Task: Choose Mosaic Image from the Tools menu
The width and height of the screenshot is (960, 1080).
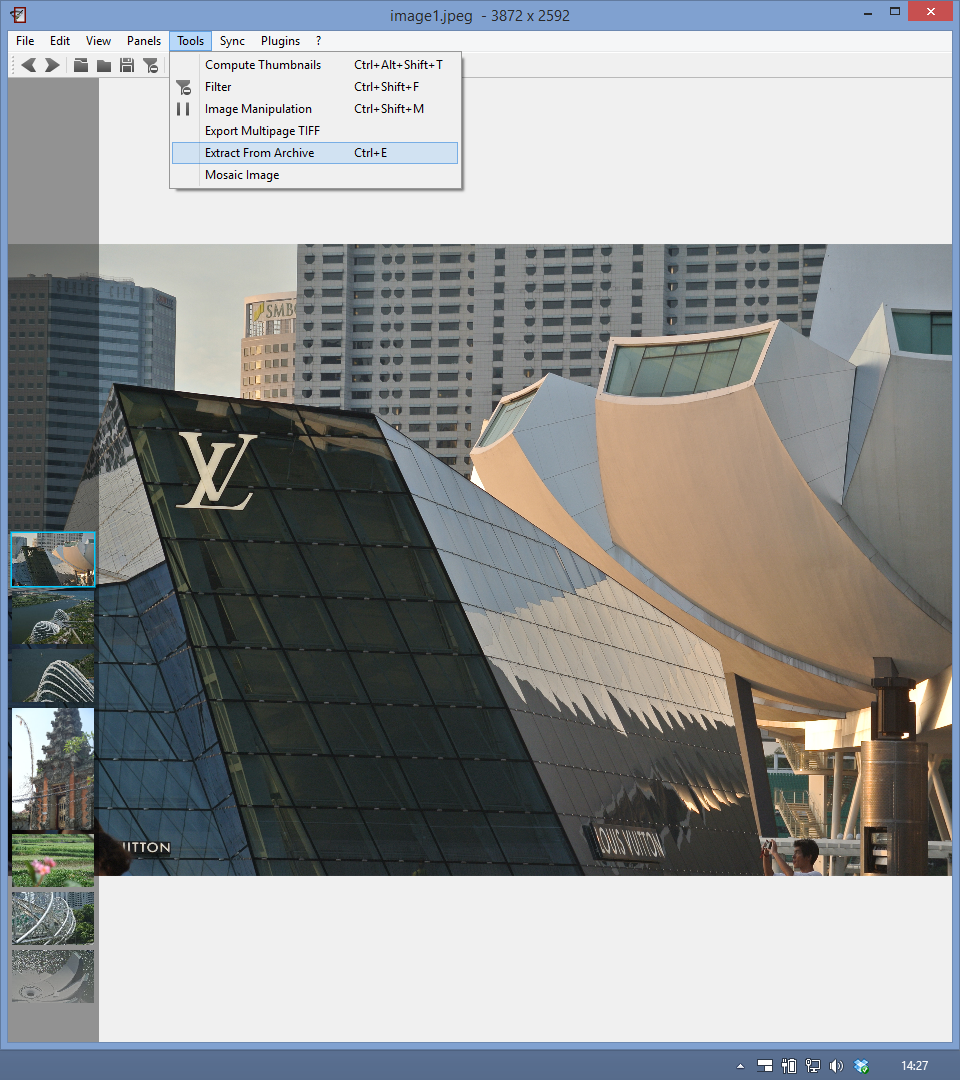Action: point(315,175)
